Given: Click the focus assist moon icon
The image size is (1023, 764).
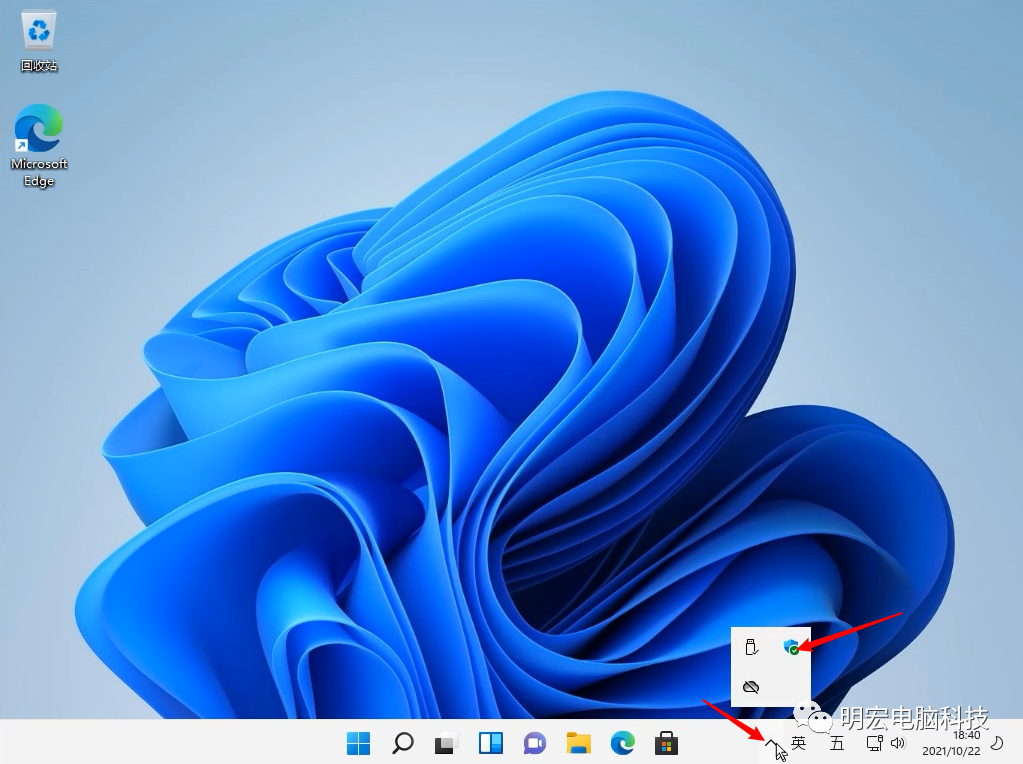Looking at the screenshot, I should coord(997,742).
